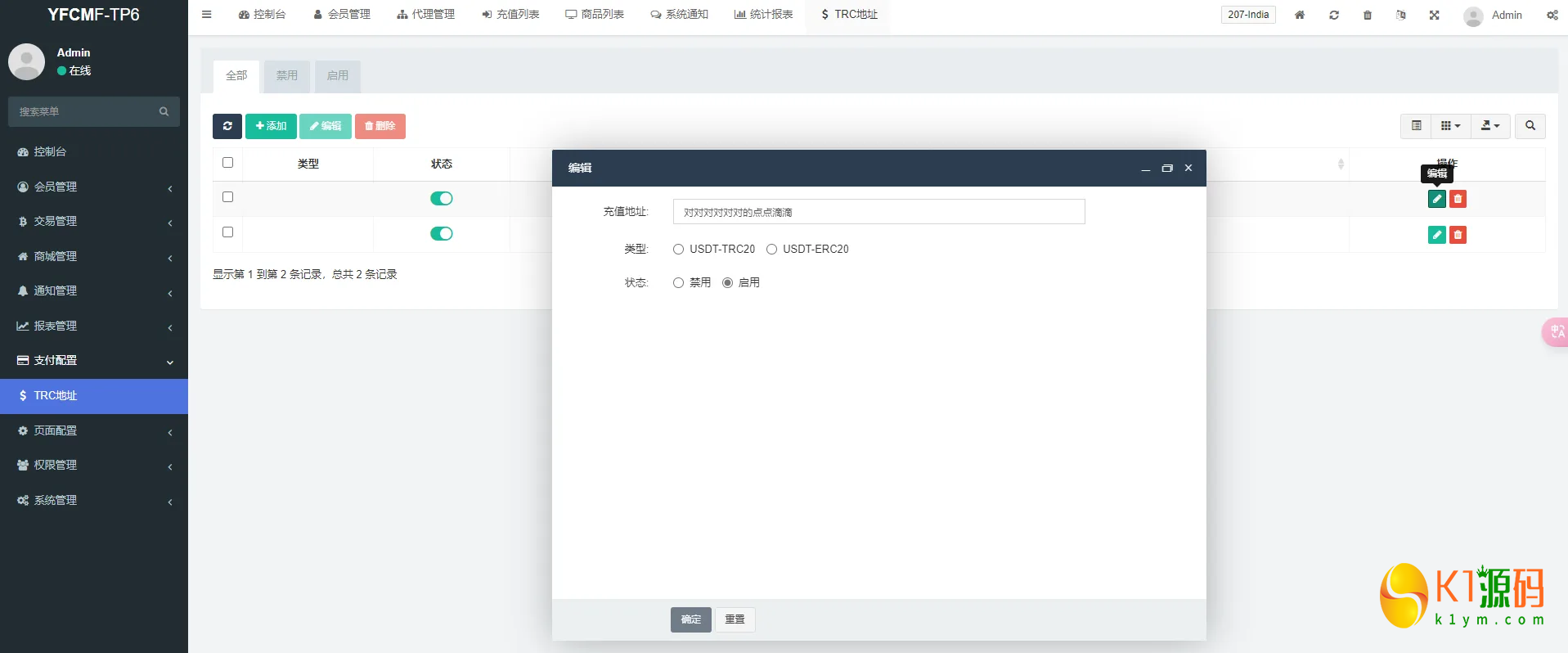
Task: Expand 报表管理 in the sidebar
Action: 94,326
